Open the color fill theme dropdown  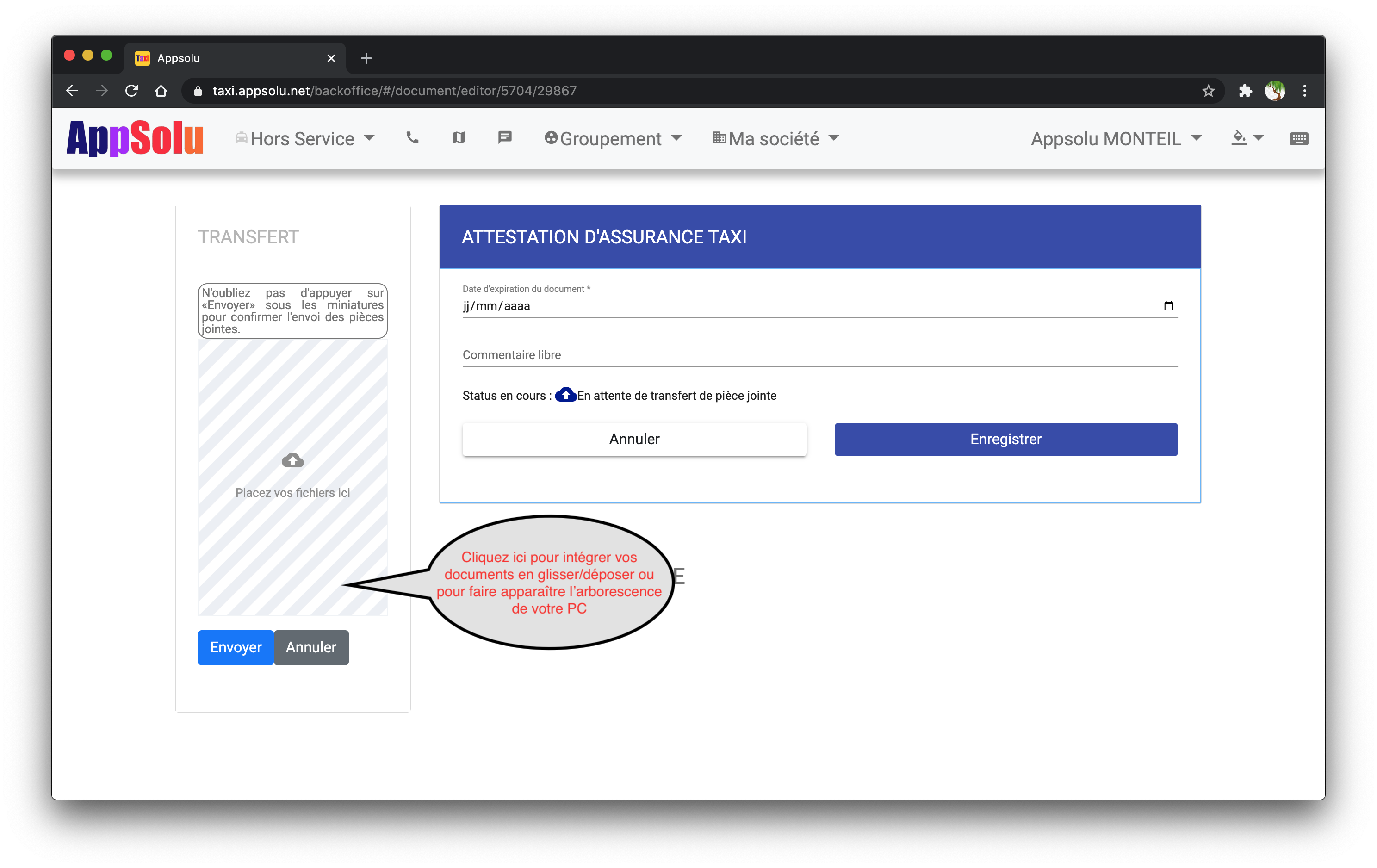[x=1247, y=138]
